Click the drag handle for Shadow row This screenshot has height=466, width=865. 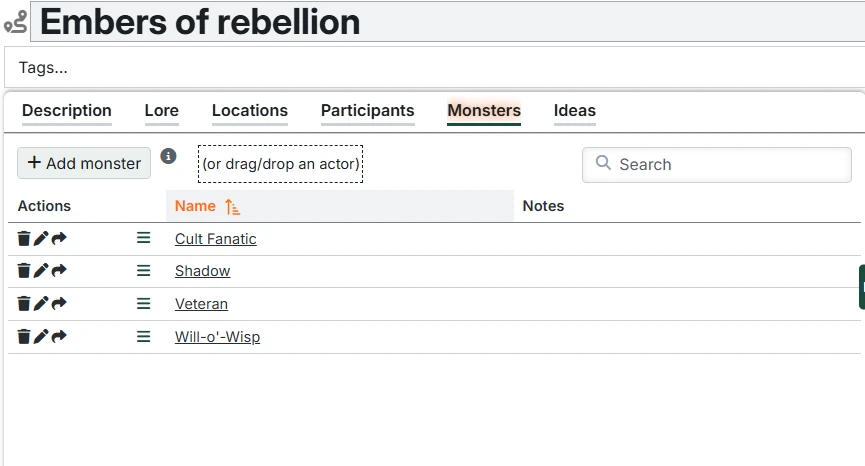(143, 271)
